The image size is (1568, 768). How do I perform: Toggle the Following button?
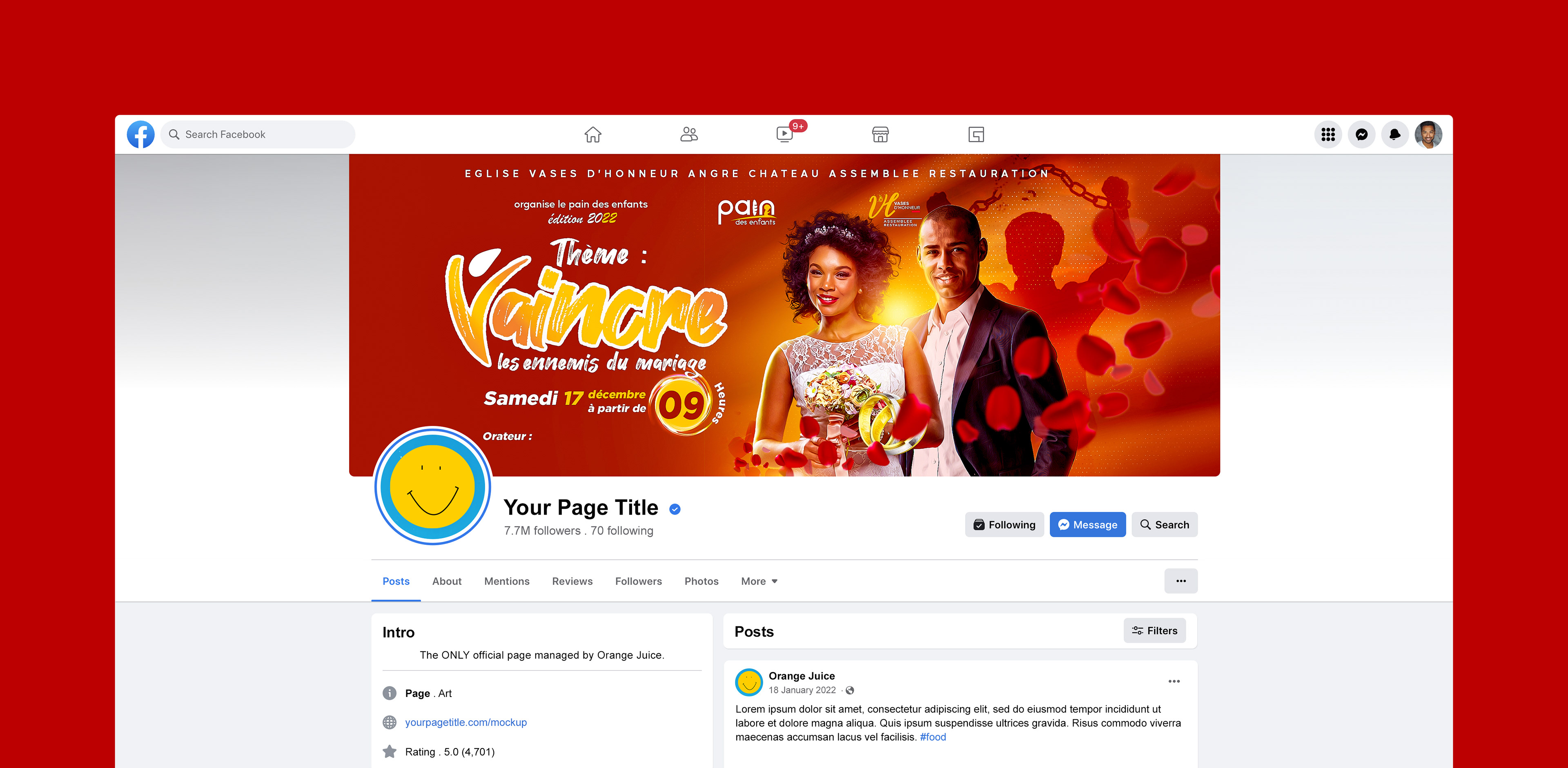coord(1004,524)
